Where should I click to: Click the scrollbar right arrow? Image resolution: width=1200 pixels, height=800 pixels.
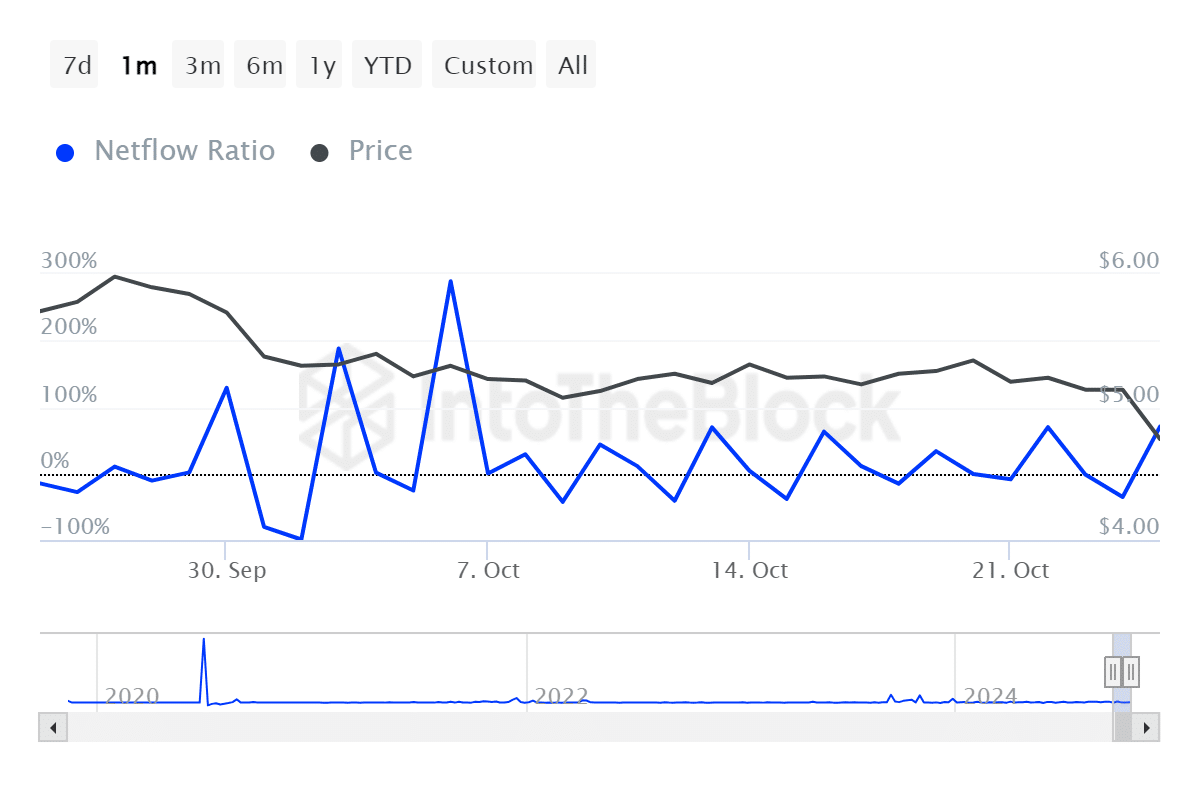[1147, 727]
